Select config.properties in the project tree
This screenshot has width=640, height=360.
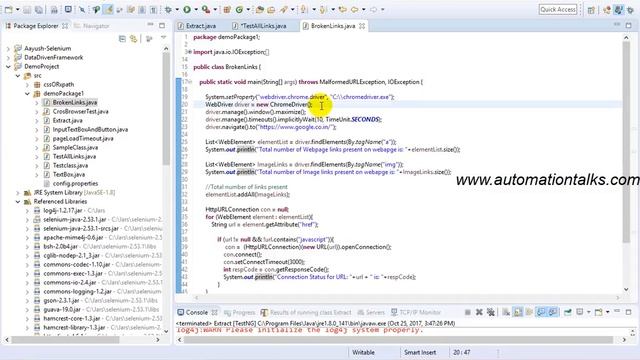[x=75, y=184]
